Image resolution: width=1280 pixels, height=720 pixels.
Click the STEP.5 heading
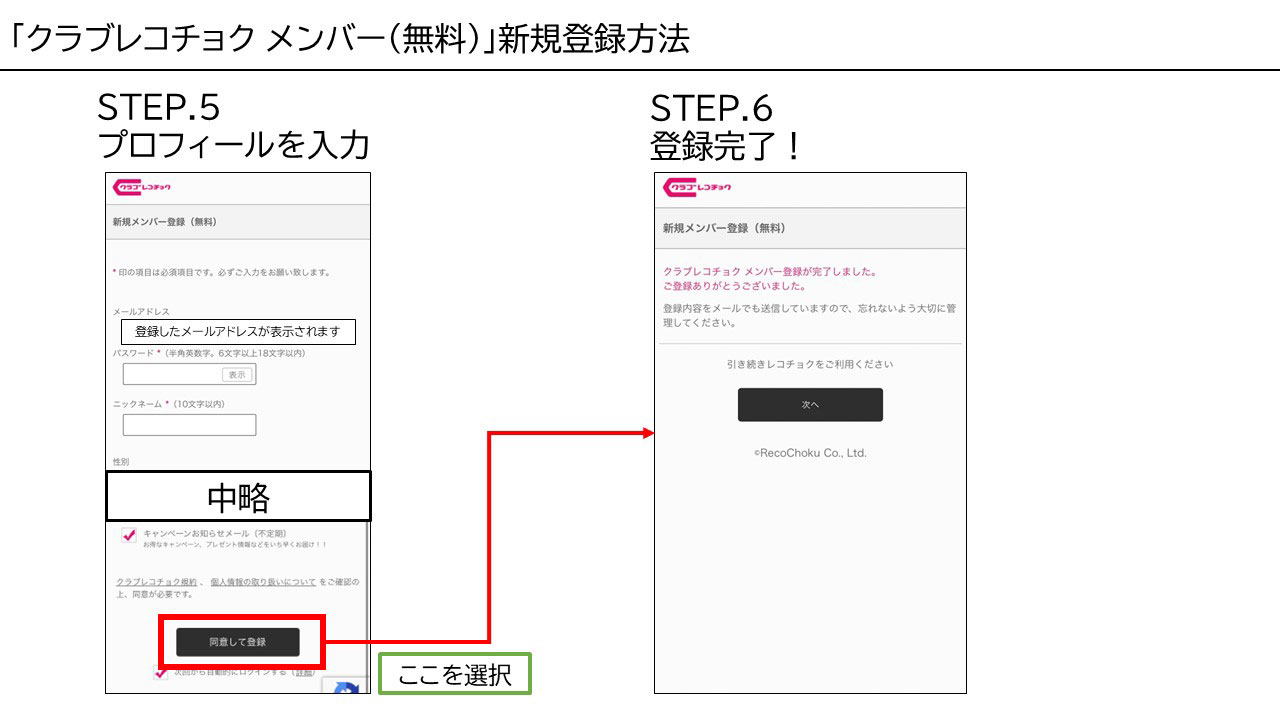158,108
